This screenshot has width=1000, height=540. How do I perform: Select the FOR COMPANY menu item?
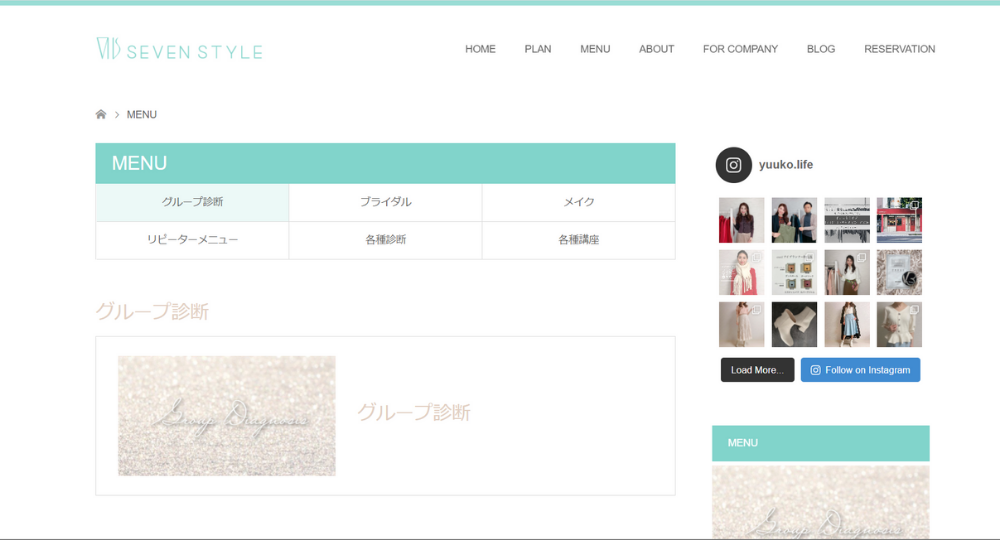pyautogui.click(x=740, y=49)
